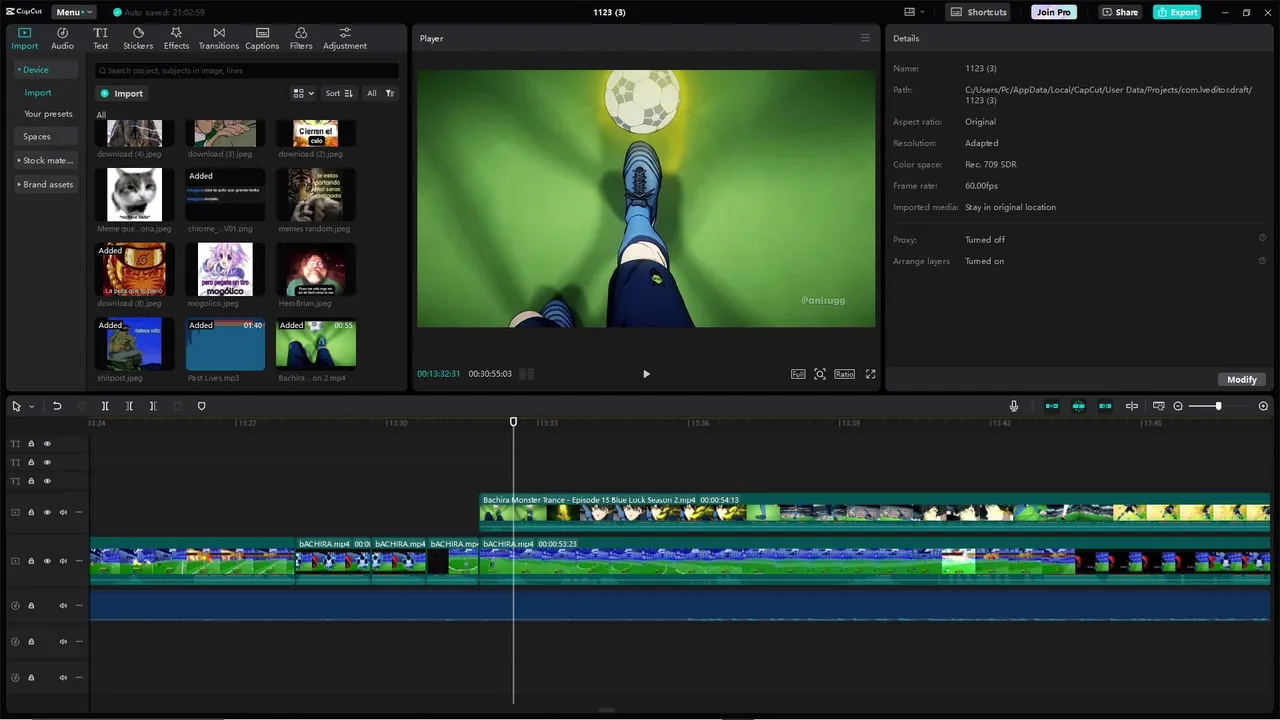This screenshot has width=1280, height=720.
Task: Click the Undo arrow in timeline toolbar
Action: (x=57, y=406)
